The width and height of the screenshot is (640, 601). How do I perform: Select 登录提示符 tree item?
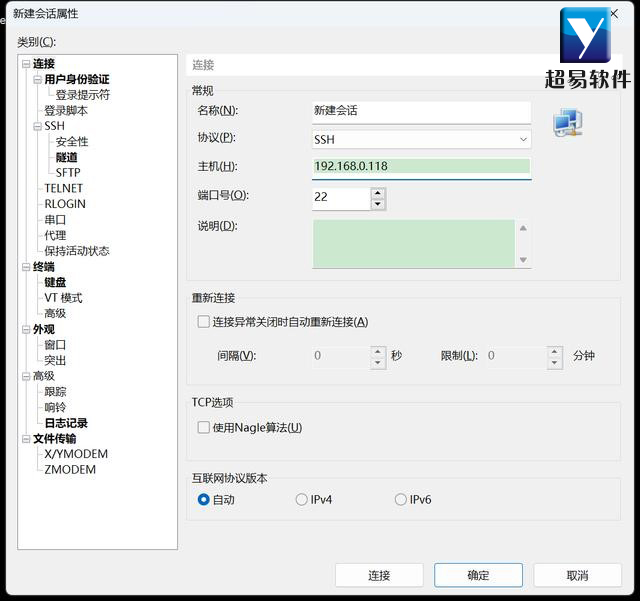click(83, 95)
